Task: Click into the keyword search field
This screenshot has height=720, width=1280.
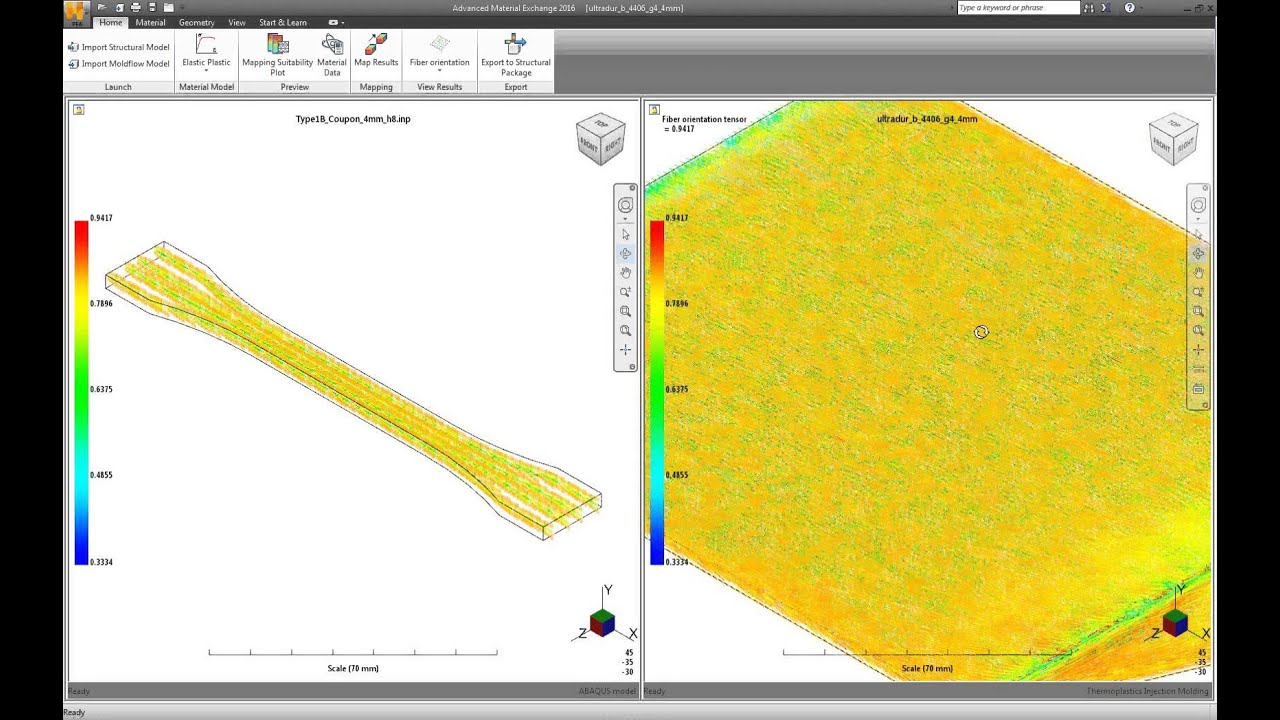Action: (1018, 8)
